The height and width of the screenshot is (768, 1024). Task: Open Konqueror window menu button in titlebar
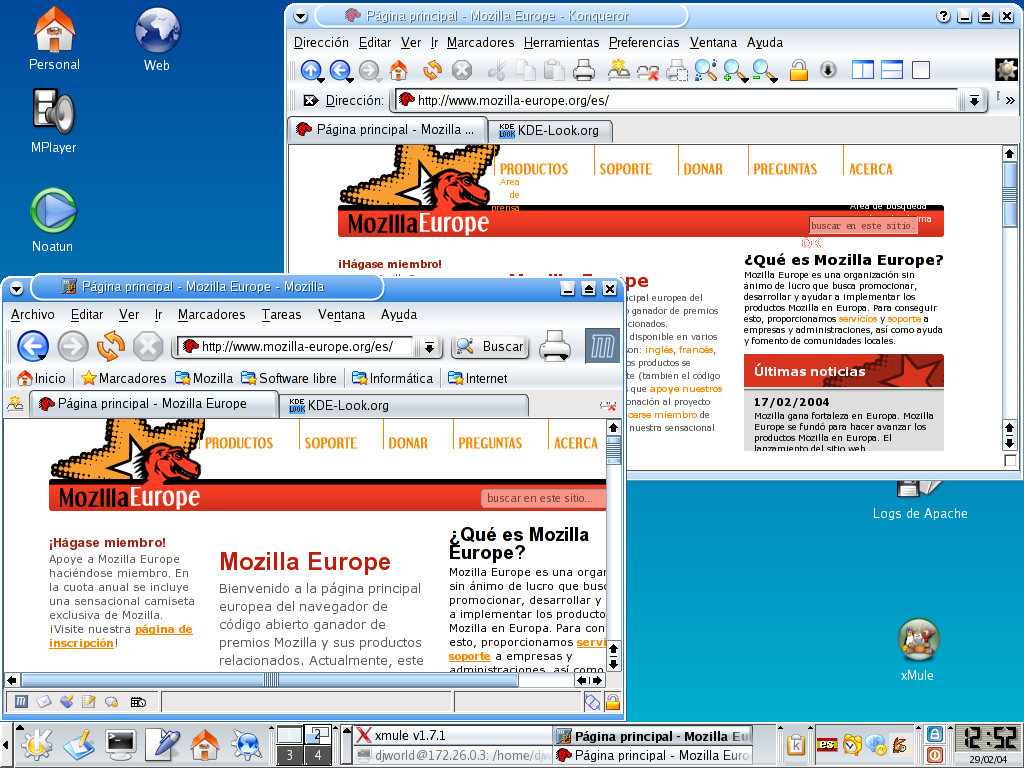(300, 16)
